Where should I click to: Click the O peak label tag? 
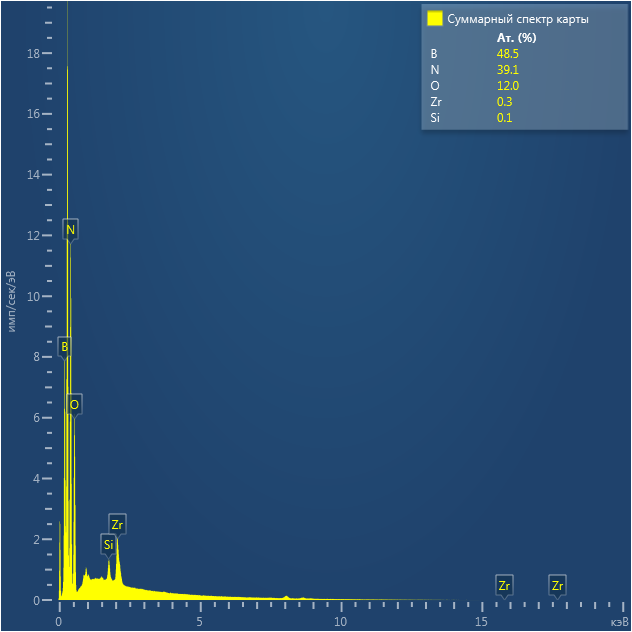coord(74,404)
